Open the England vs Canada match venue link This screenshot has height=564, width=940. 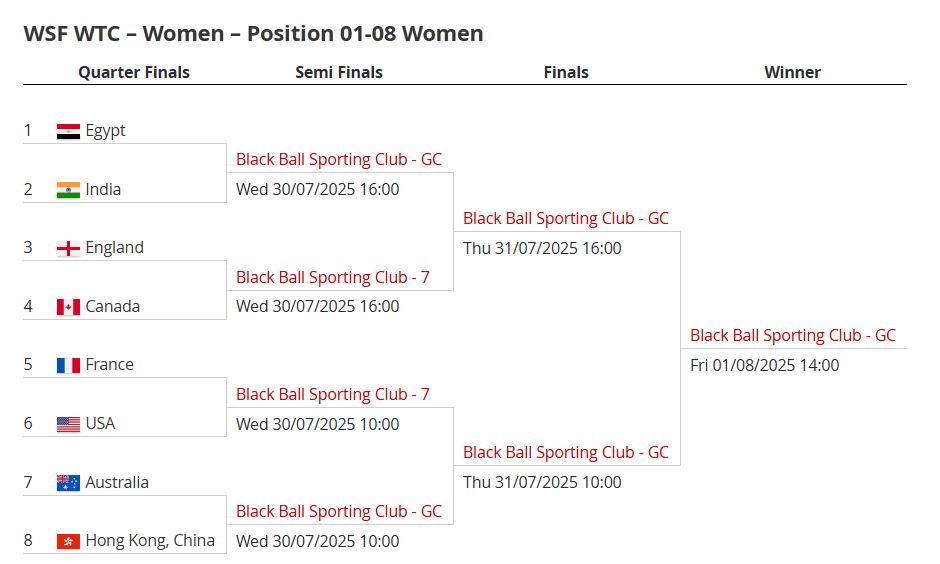[332, 277]
